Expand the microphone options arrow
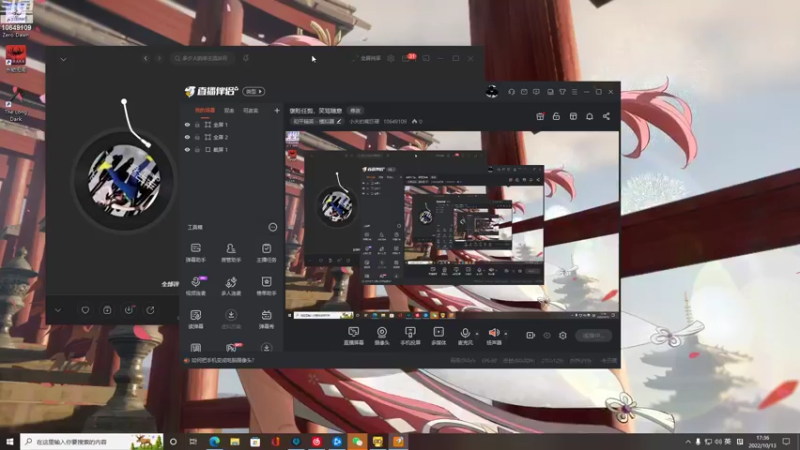The image size is (800, 450). (477, 334)
